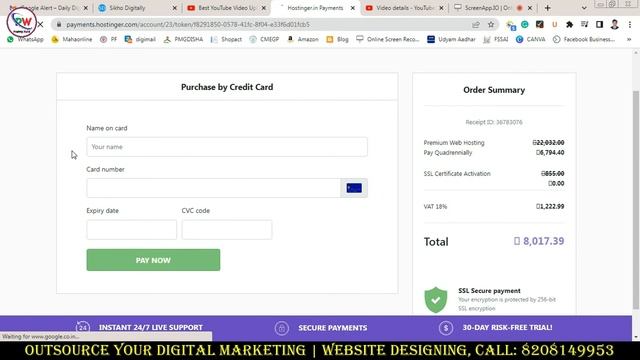Open the Mahaonline bookmark

click(72, 39)
